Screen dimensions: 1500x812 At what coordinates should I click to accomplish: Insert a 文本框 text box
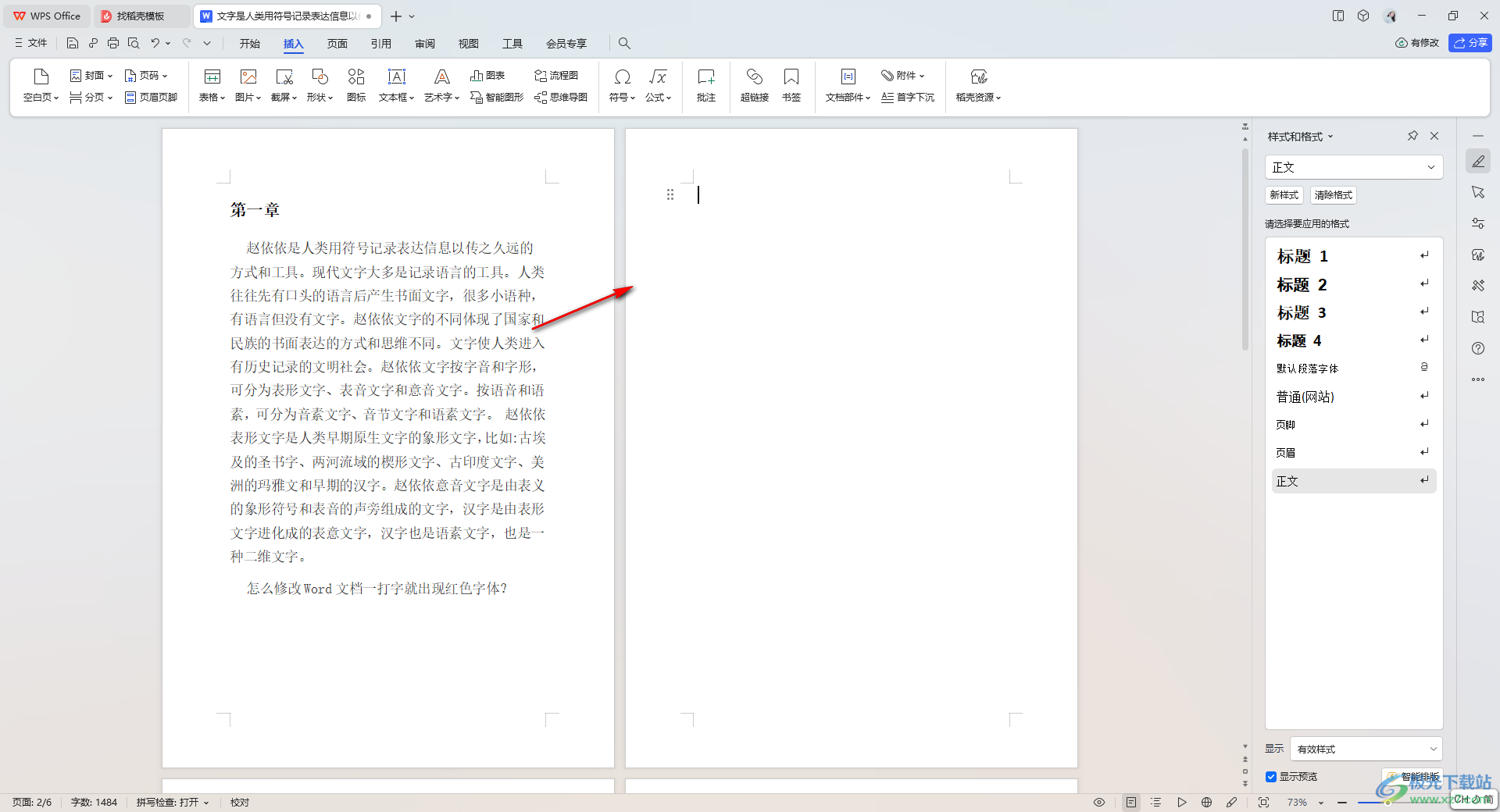coord(396,85)
